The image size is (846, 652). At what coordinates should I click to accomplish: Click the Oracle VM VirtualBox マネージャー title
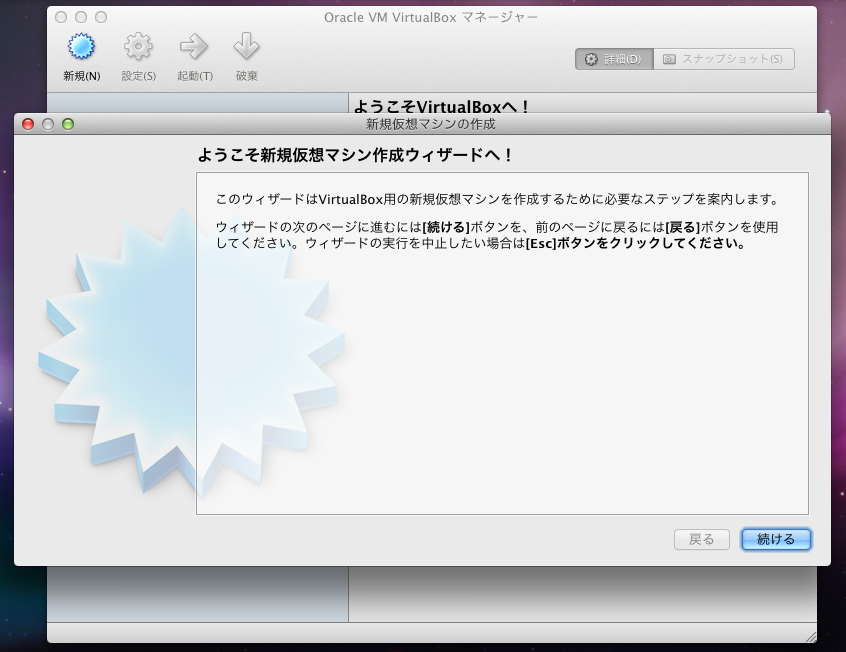coord(431,17)
